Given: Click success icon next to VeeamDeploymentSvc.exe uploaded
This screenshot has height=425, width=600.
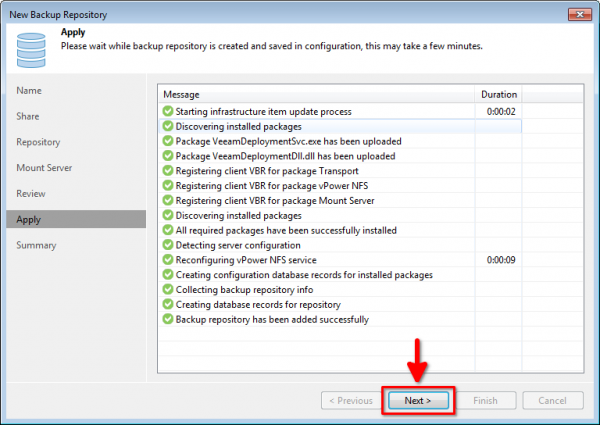Looking at the screenshot, I should [x=167, y=141].
